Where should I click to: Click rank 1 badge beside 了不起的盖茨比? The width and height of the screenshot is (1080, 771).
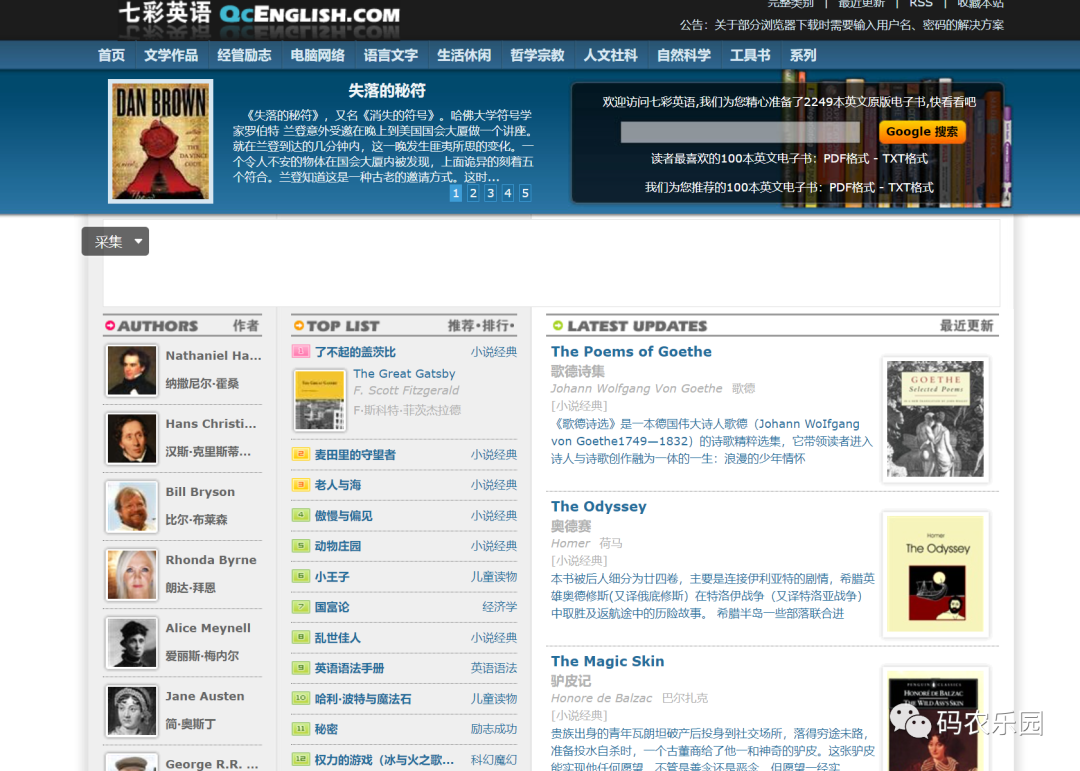[301, 351]
